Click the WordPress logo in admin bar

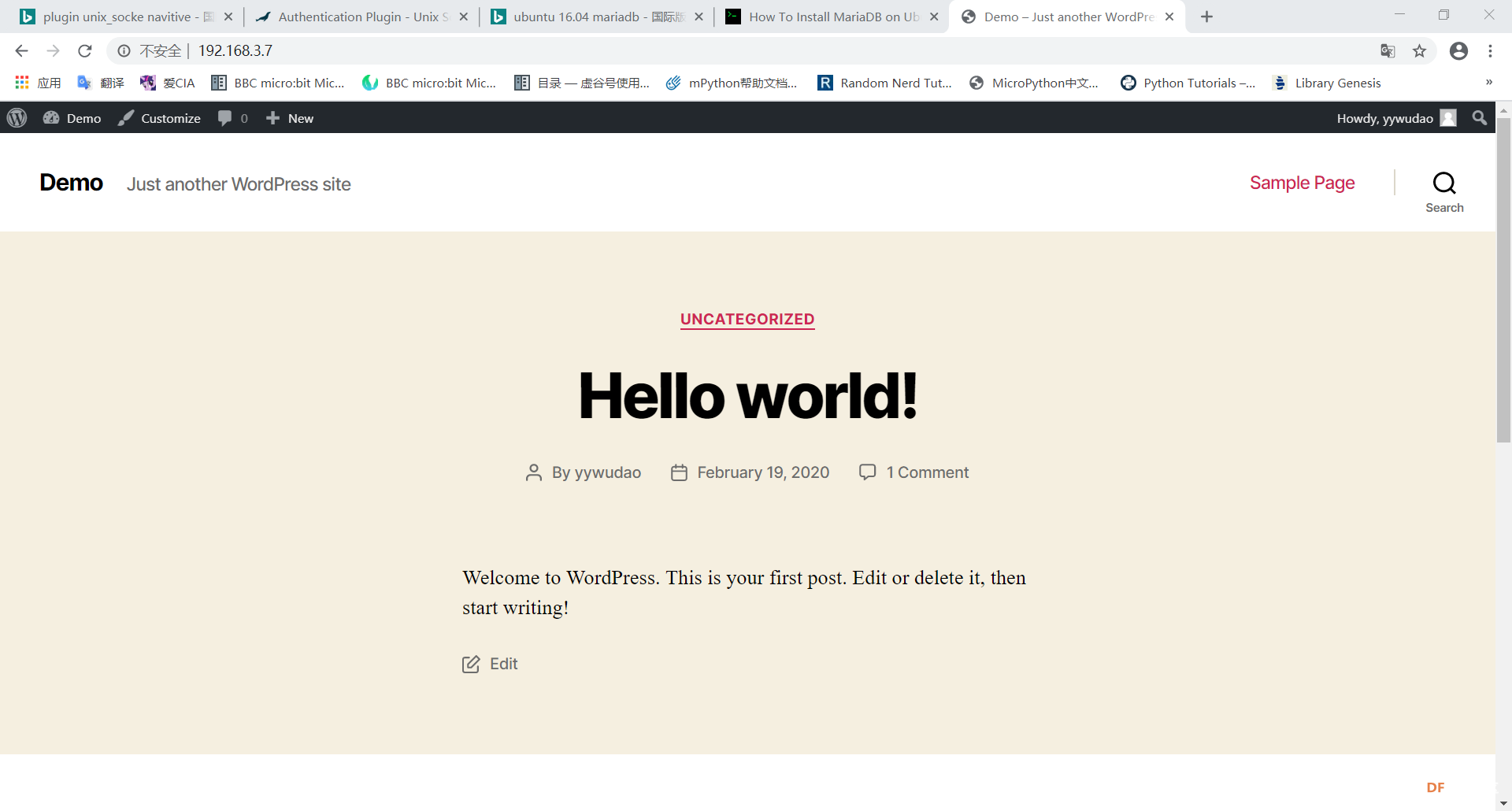pos(17,118)
